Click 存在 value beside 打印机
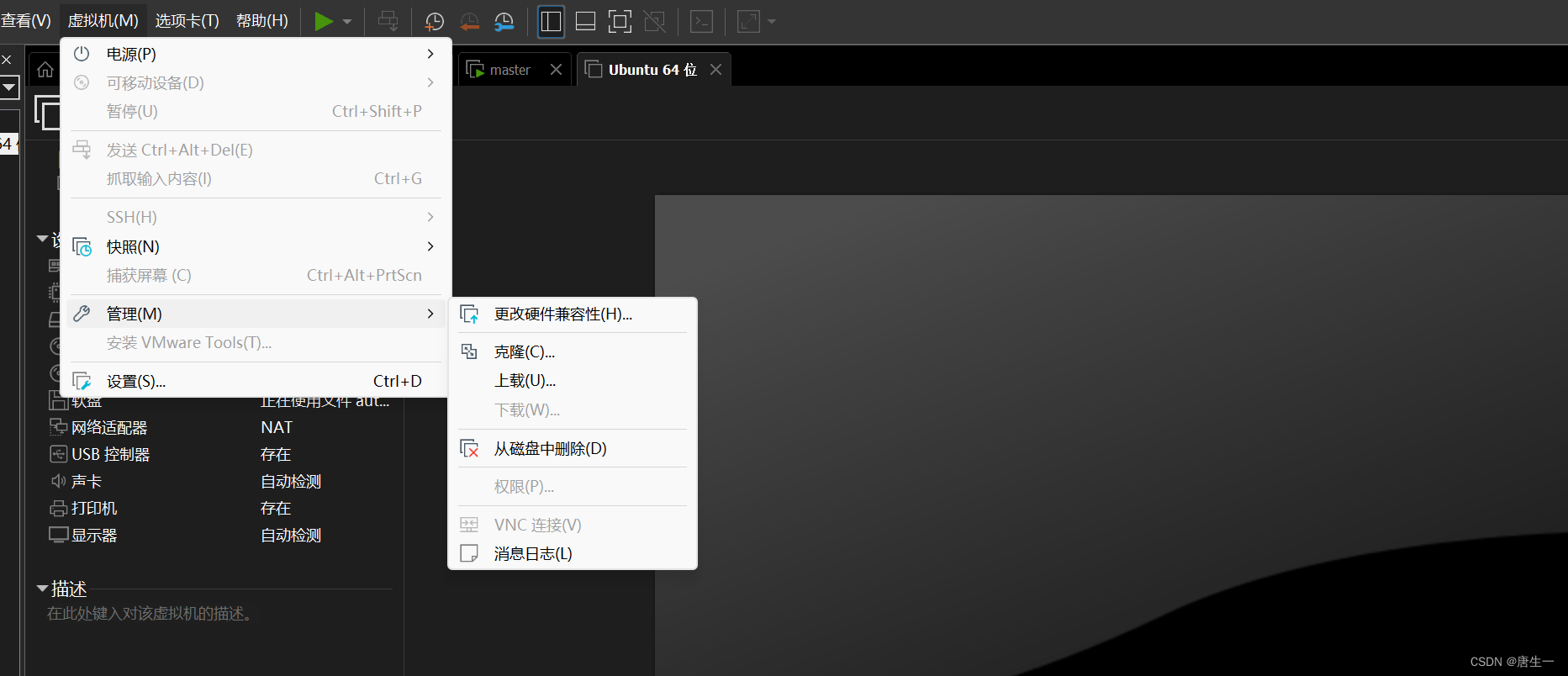The height and width of the screenshot is (676, 1568). pyautogui.click(x=276, y=508)
